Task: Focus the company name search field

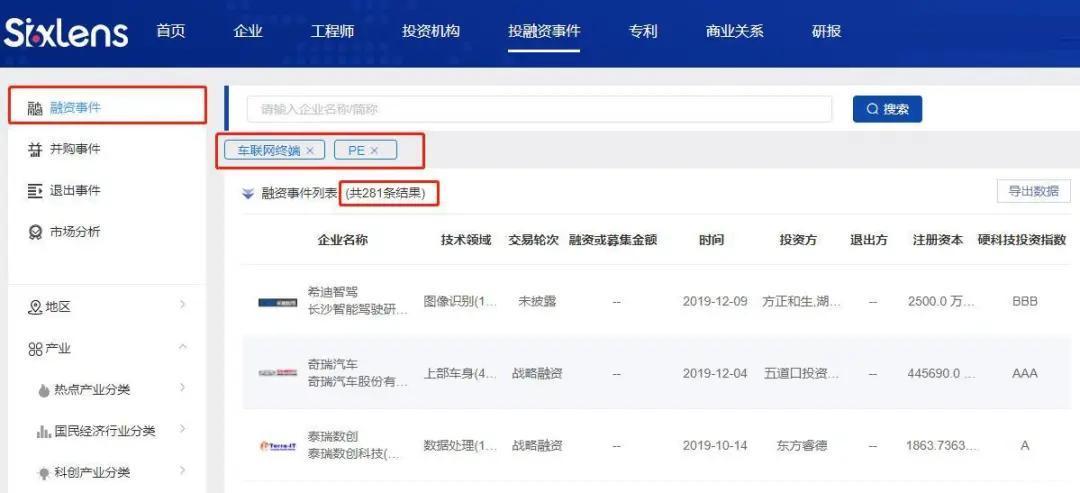Action: 539,109
